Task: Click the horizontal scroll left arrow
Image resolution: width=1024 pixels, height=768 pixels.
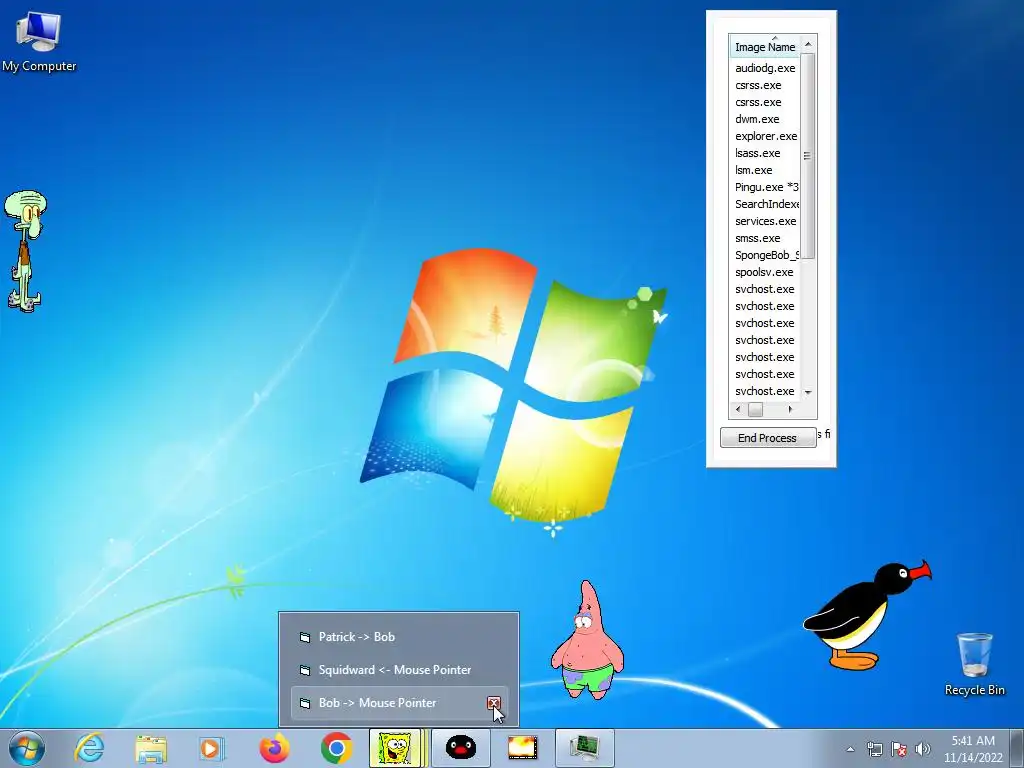Action: tap(738, 409)
